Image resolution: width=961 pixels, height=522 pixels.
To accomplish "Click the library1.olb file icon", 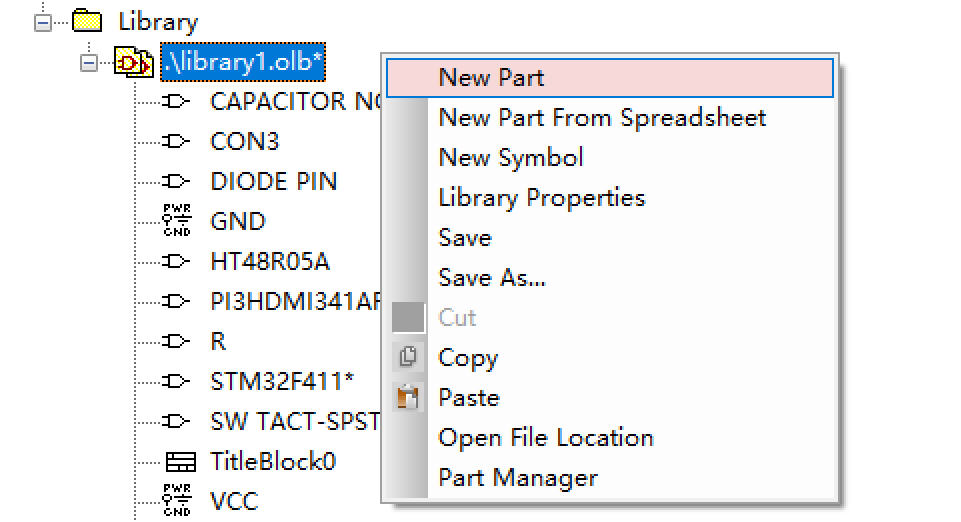I will [x=134, y=62].
